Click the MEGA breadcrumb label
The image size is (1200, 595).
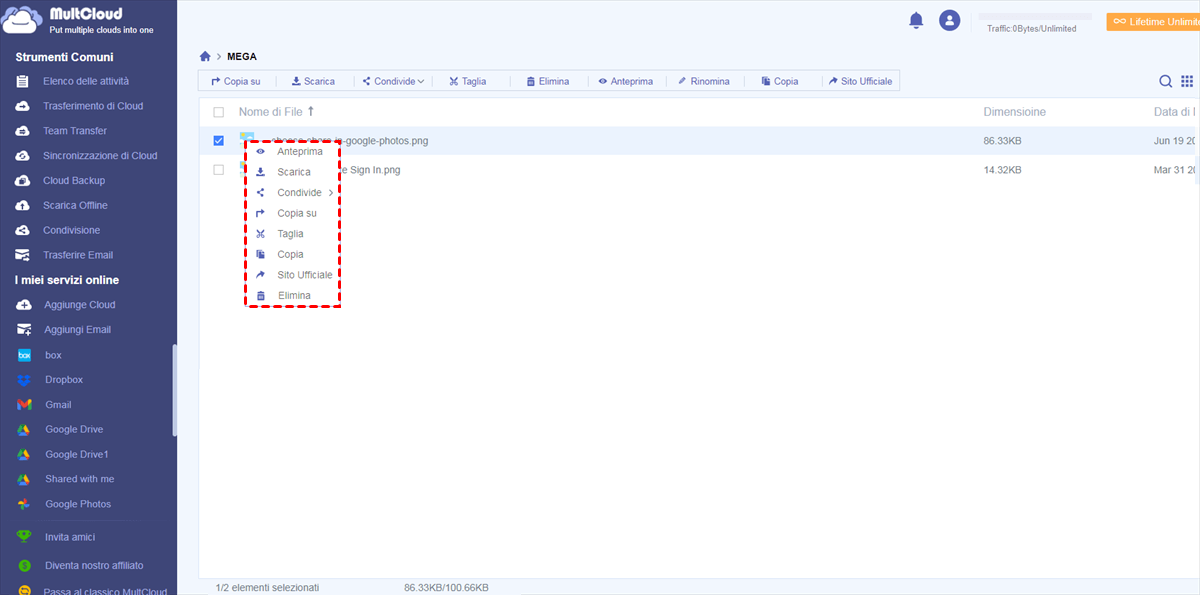pyautogui.click(x=242, y=57)
